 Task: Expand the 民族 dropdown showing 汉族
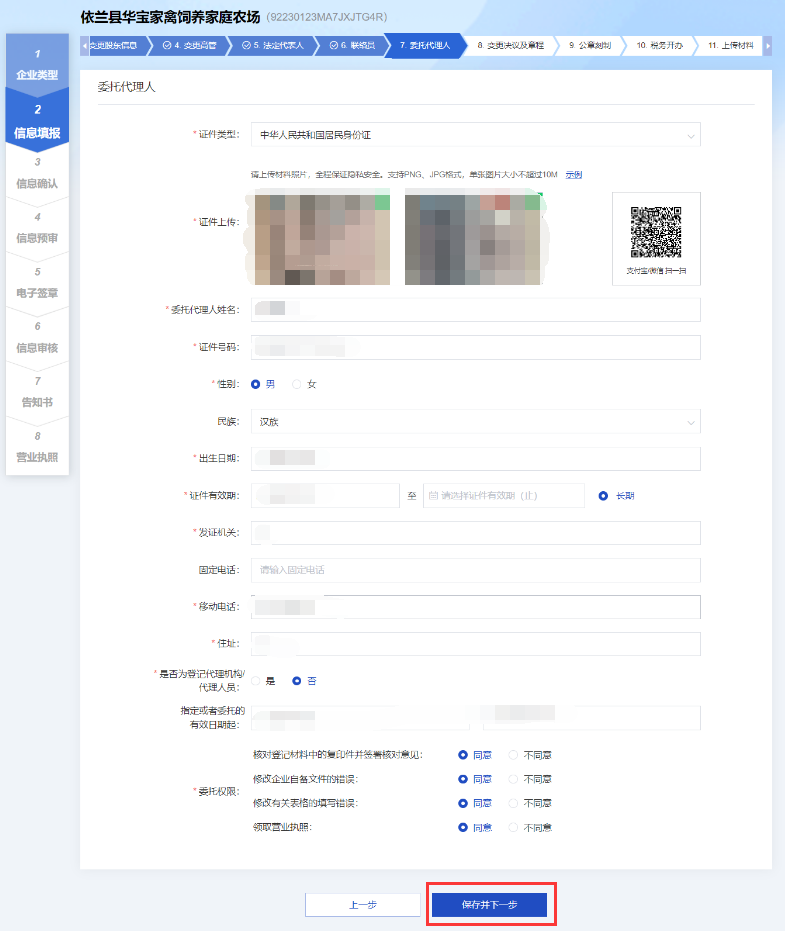[x=475, y=422]
